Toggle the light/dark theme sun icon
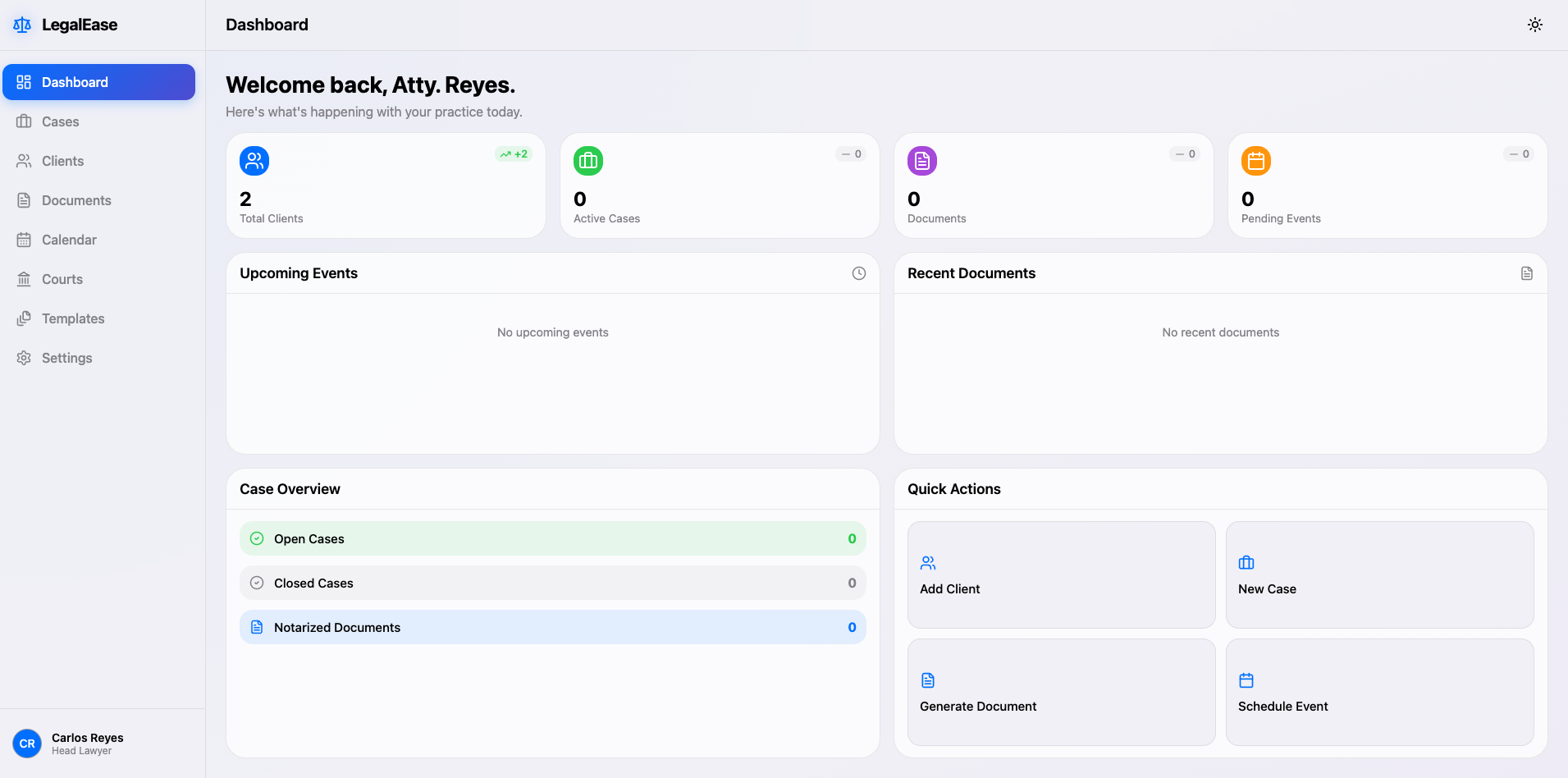 1534,25
